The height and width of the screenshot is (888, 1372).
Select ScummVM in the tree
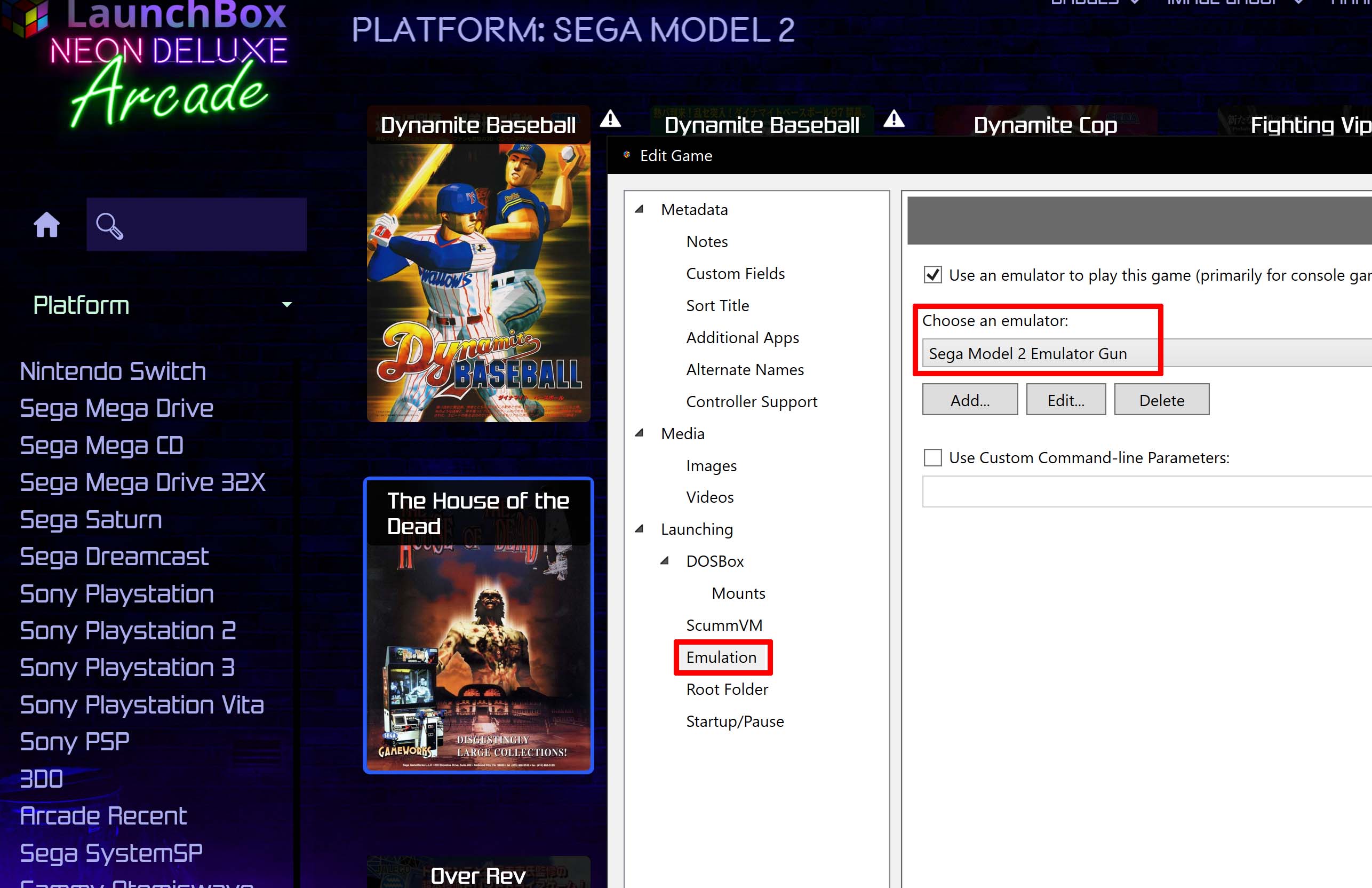click(x=724, y=625)
